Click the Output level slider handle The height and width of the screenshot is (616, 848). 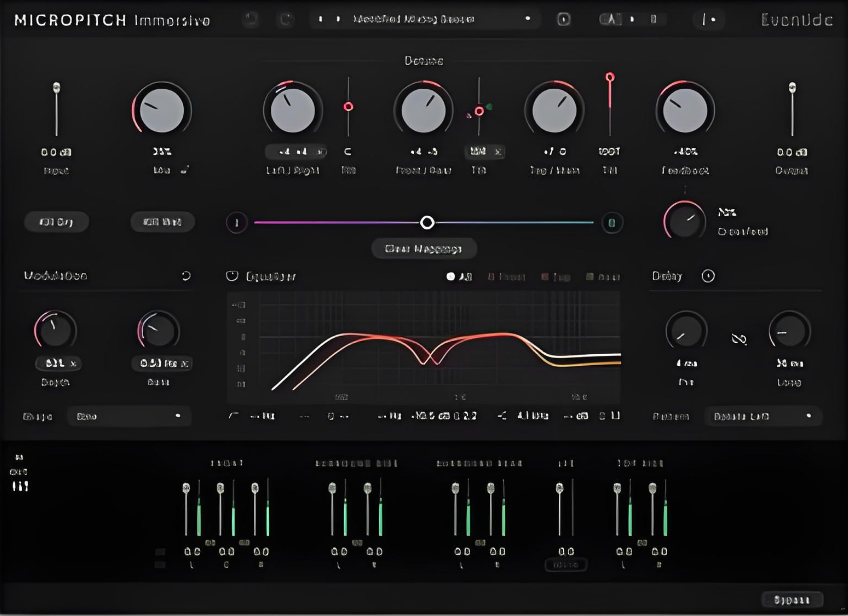tap(792, 87)
